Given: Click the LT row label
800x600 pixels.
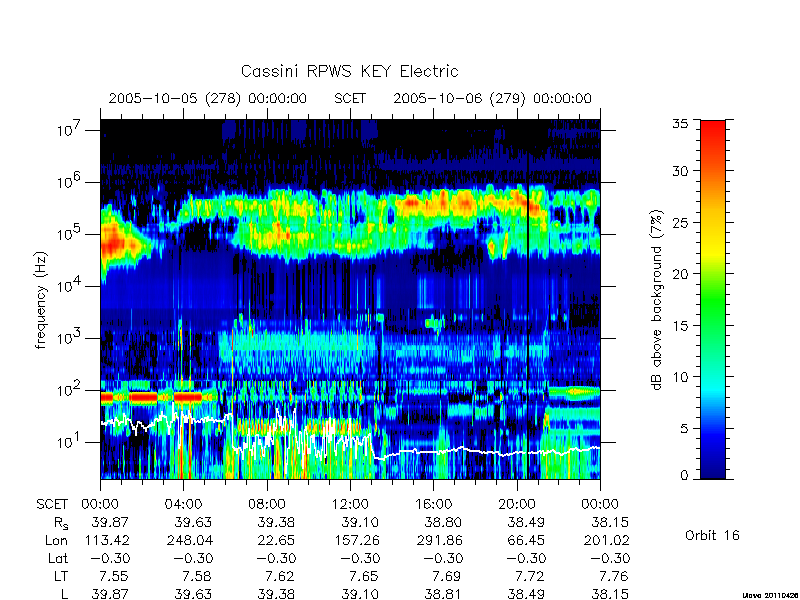Looking at the screenshot, I should (61, 576).
